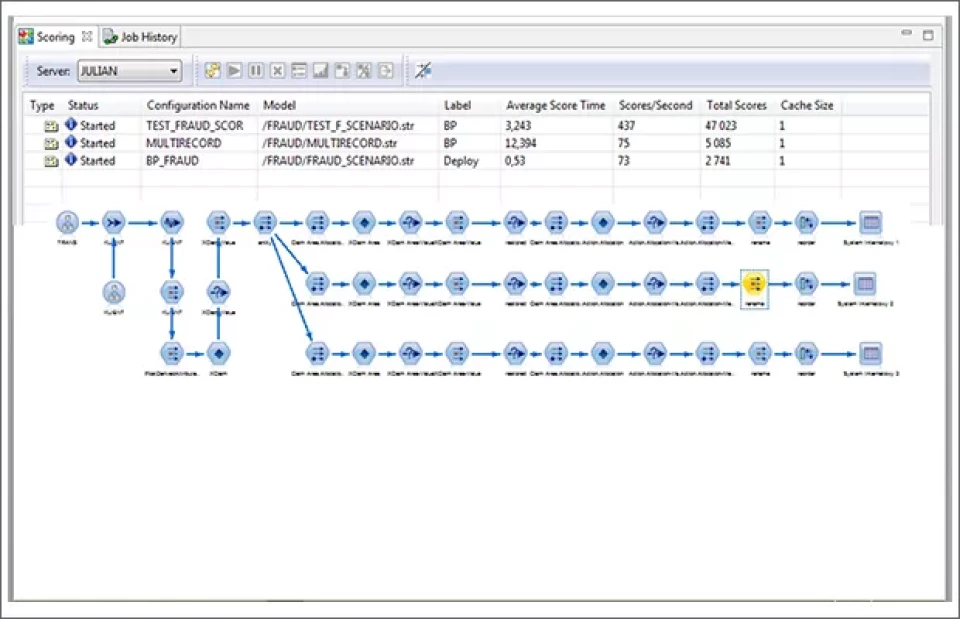
Task: Click the bottom-row table output node
Action: point(870,353)
